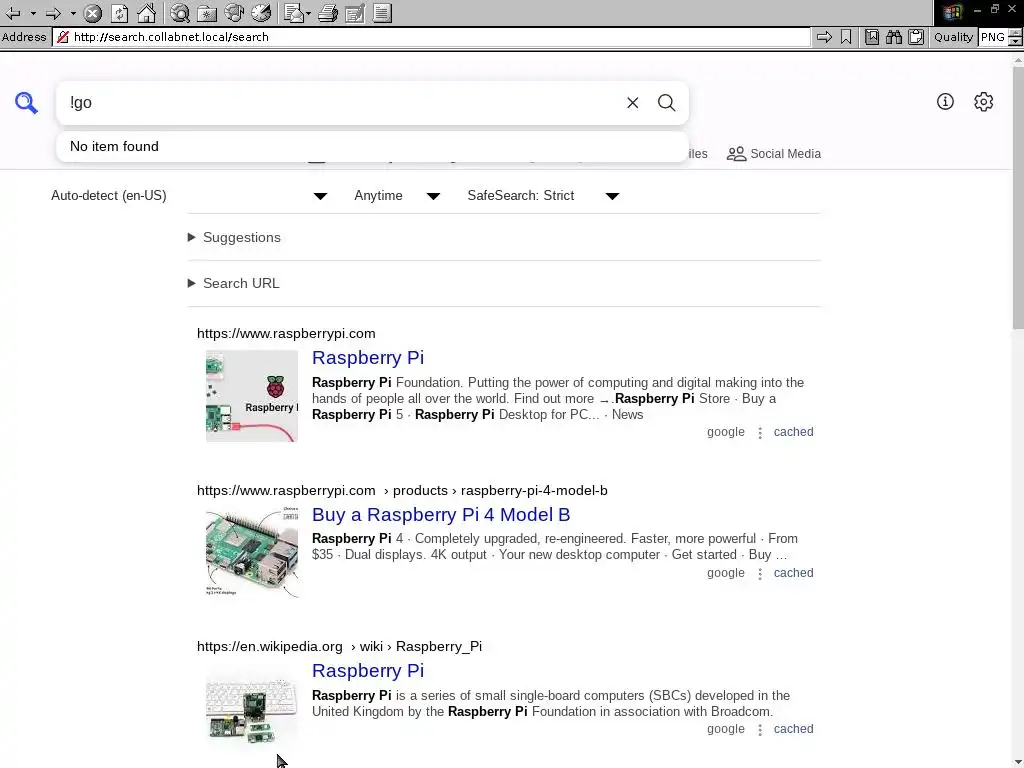1024x768 pixels.
Task: Open 'Buy a Raspberry Pi 4 Model B' link
Action: coord(441,515)
